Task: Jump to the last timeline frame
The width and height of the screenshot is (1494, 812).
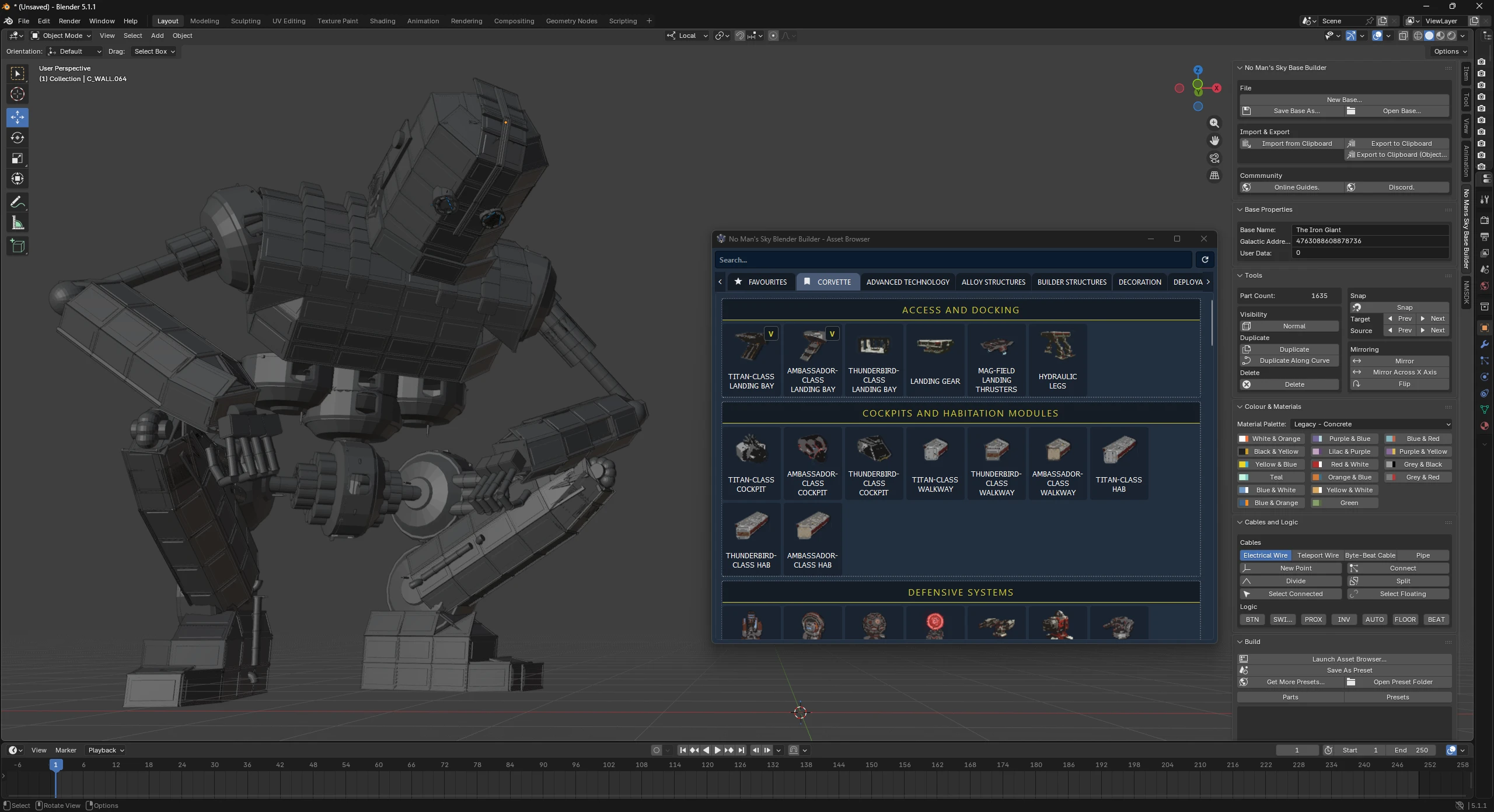Action: tap(741, 750)
